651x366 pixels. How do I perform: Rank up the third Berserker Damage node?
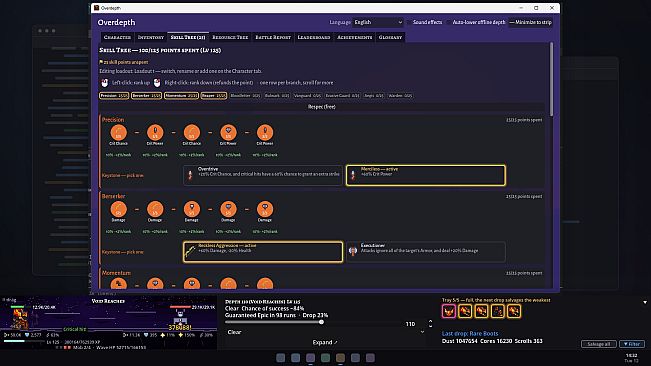(x=191, y=209)
